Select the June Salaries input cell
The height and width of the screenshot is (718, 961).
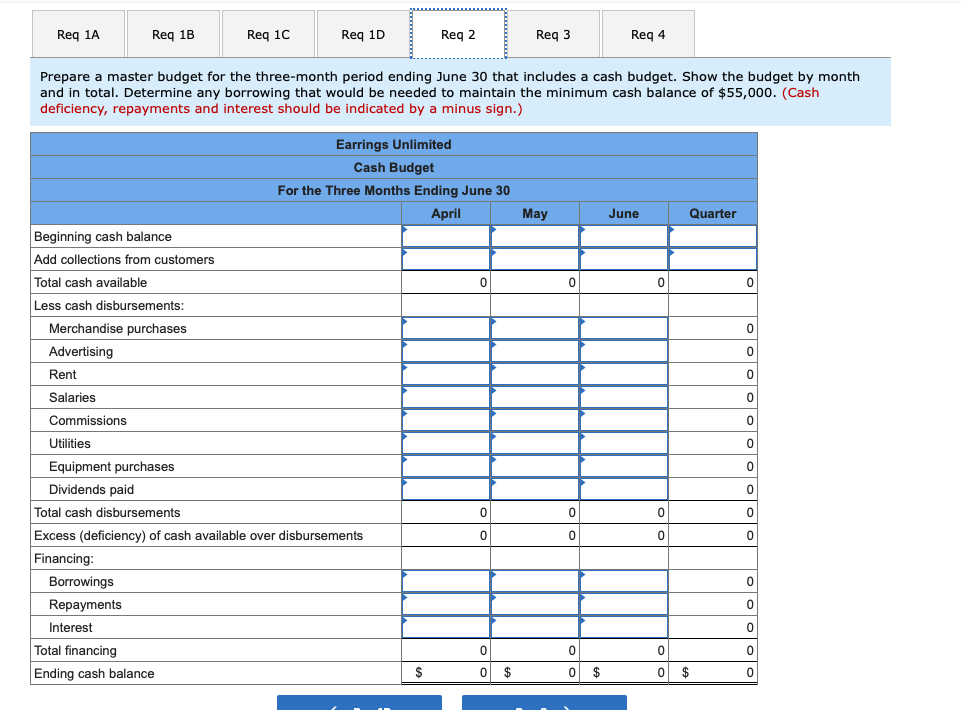pyautogui.click(x=622, y=397)
